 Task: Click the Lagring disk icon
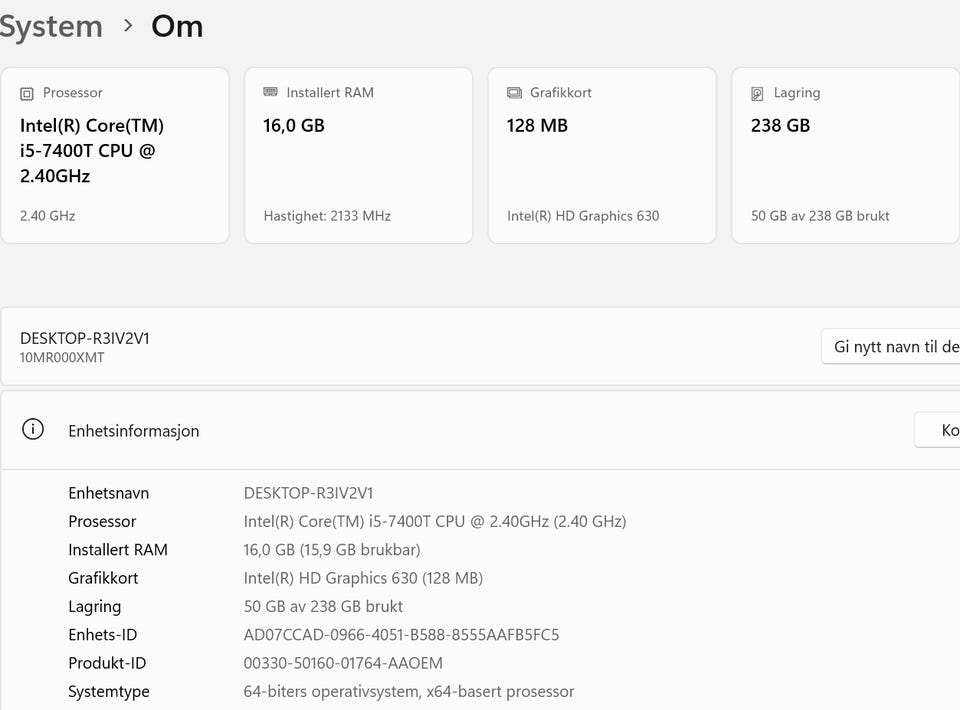[x=757, y=94]
